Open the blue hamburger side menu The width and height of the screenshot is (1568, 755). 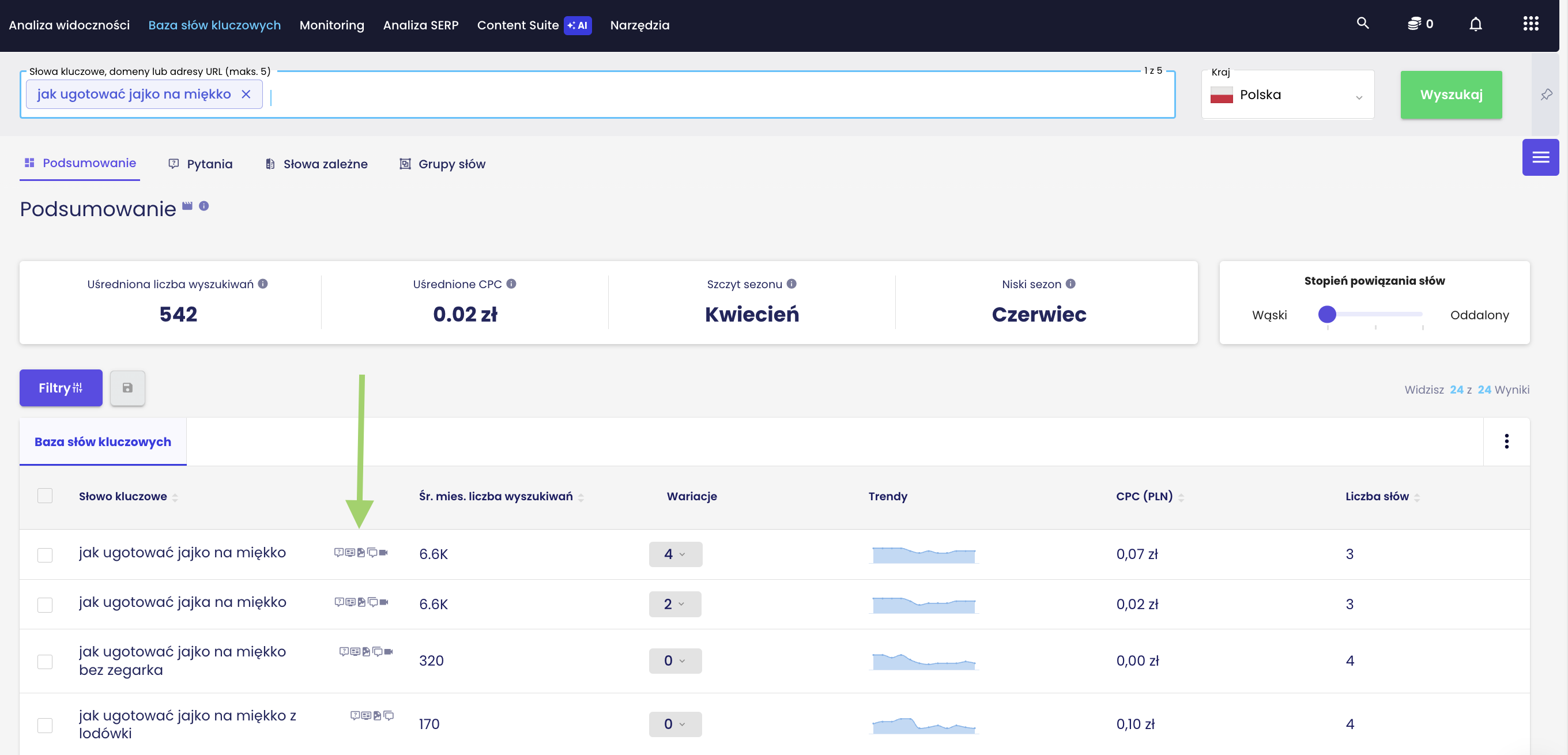tap(1540, 157)
